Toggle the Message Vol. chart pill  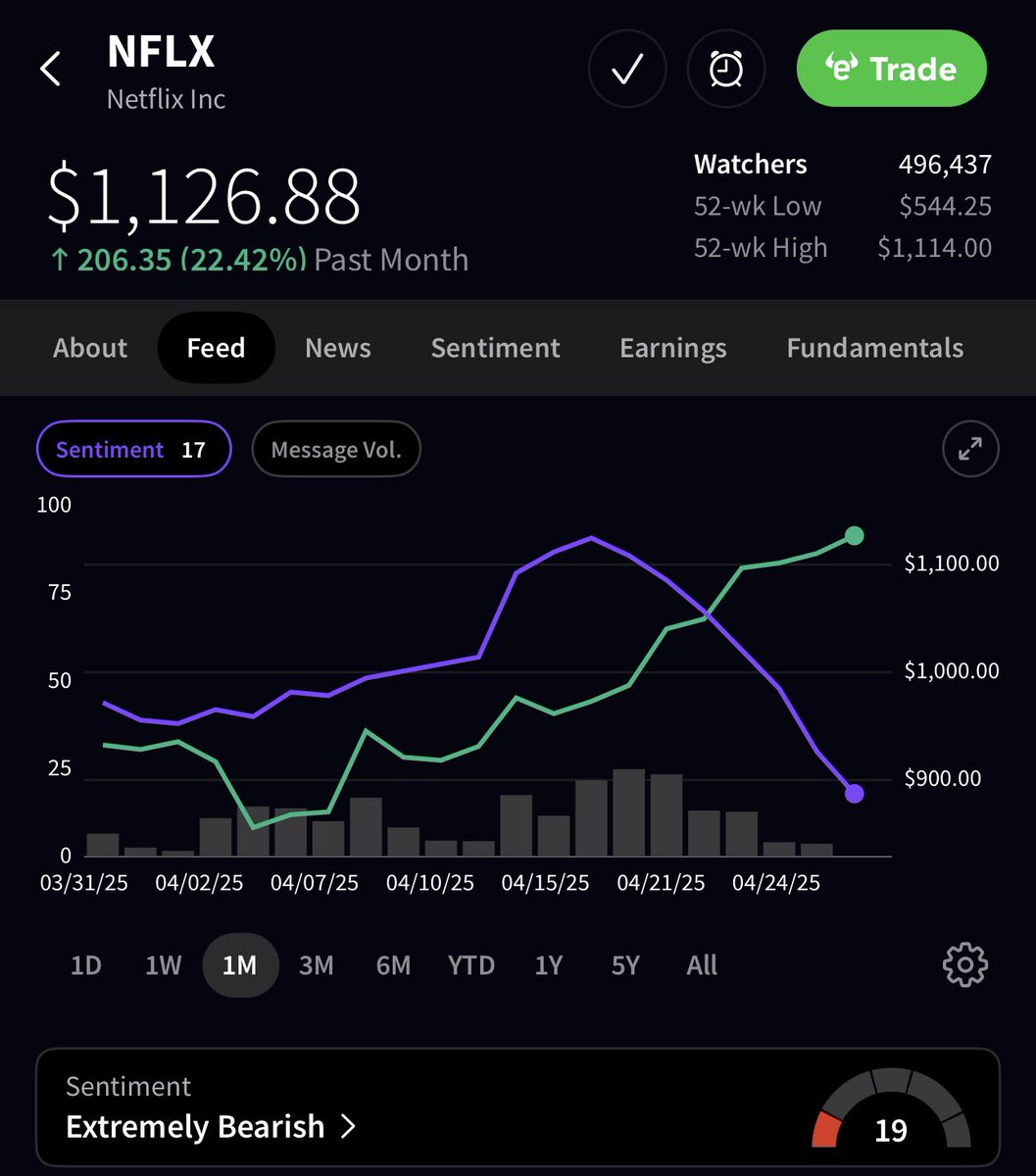click(x=336, y=450)
